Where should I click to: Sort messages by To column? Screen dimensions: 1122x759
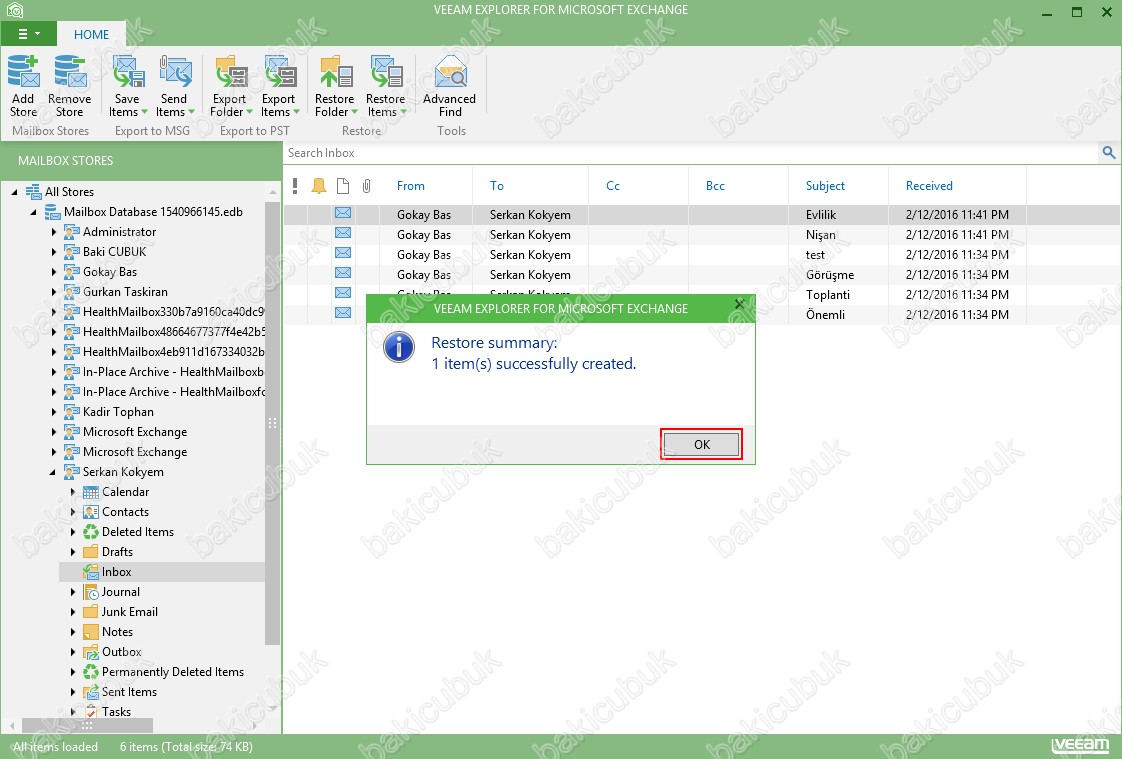(497, 186)
